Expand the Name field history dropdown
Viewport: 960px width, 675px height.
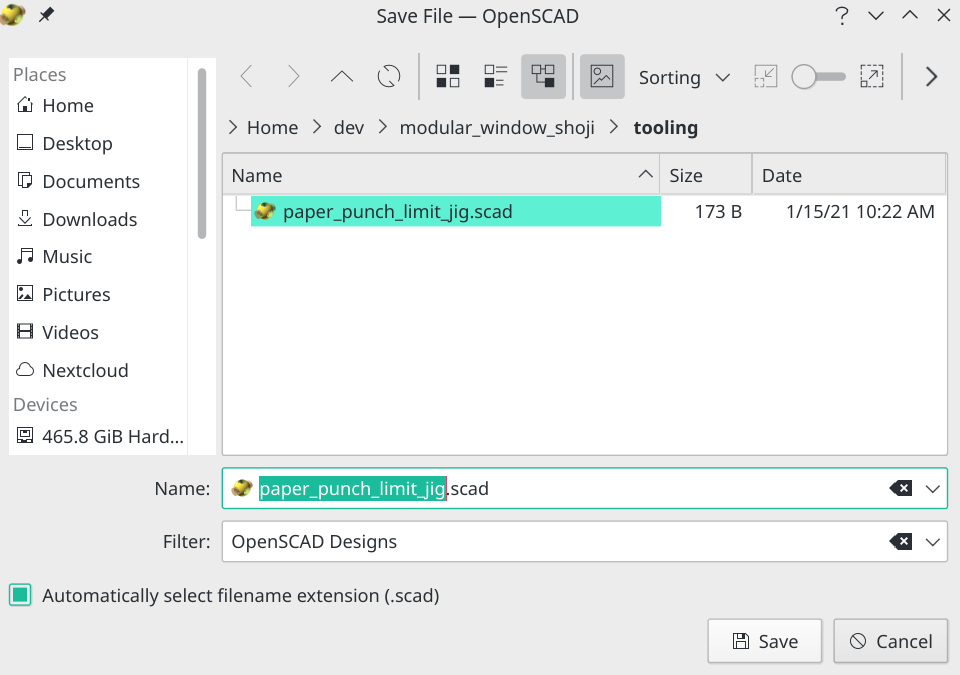[932, 488]
